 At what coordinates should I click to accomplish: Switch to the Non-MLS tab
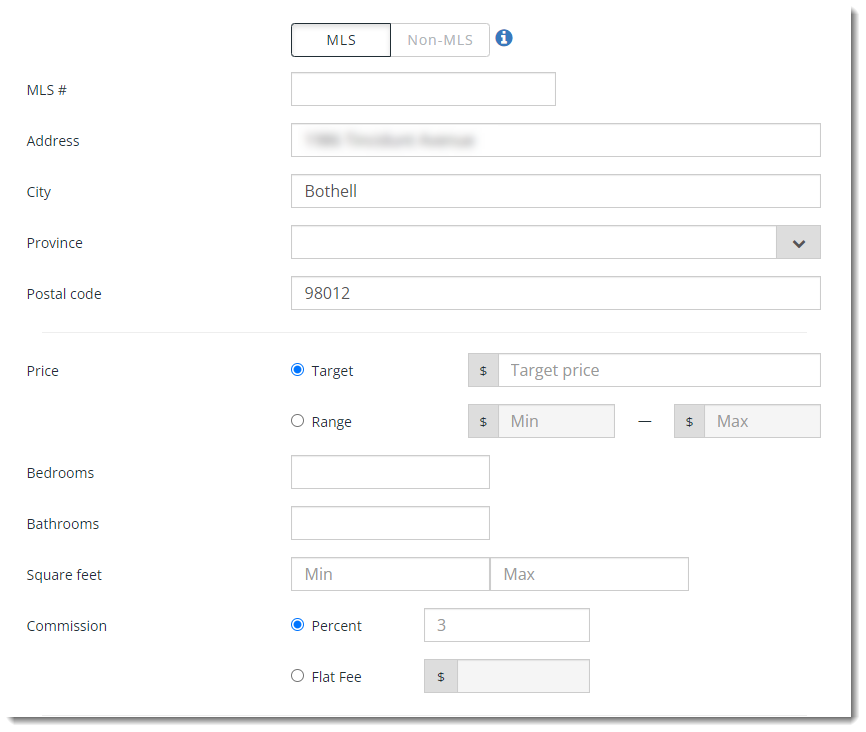[x=440, y=40]
